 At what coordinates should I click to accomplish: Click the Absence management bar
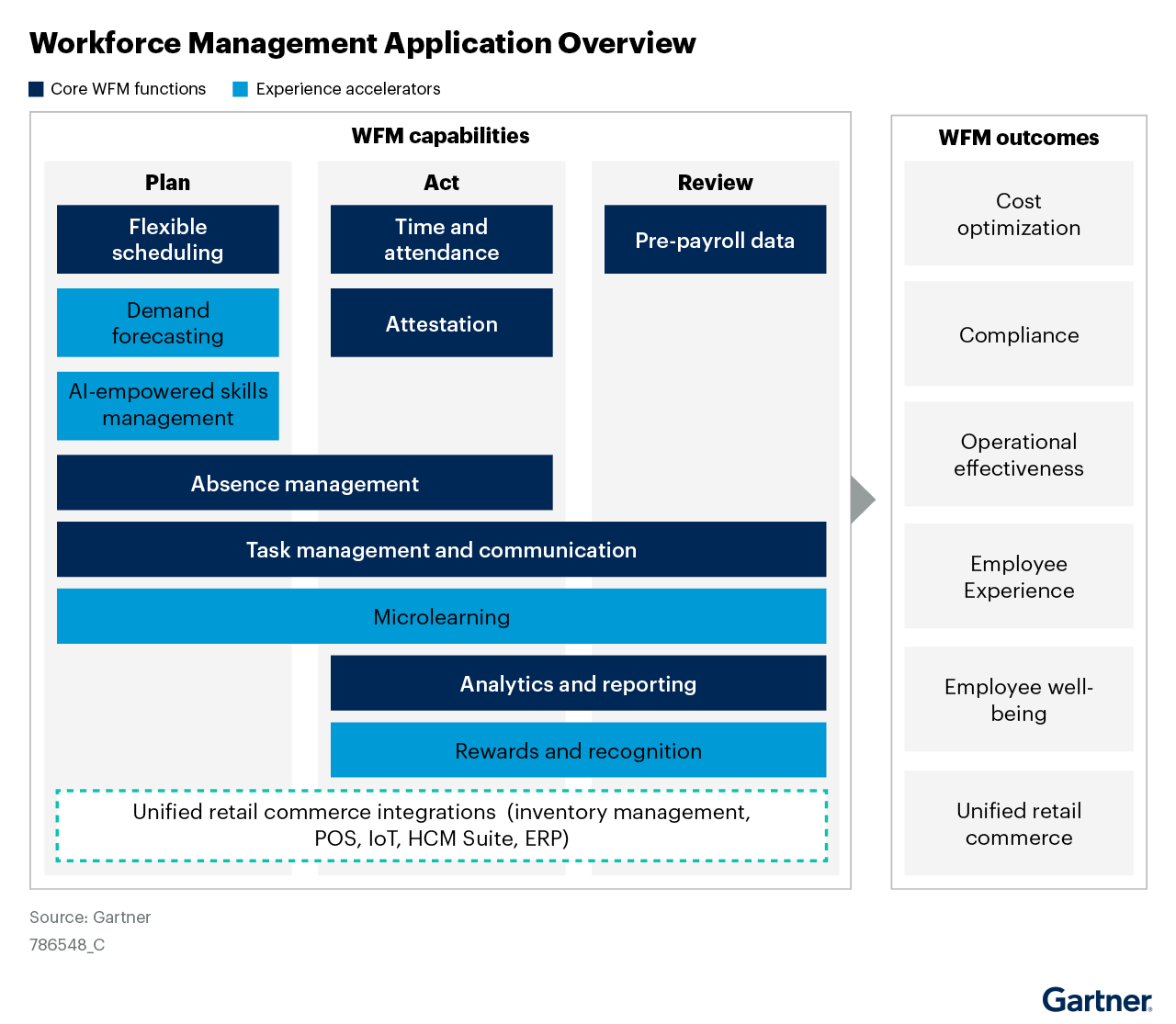305,482
